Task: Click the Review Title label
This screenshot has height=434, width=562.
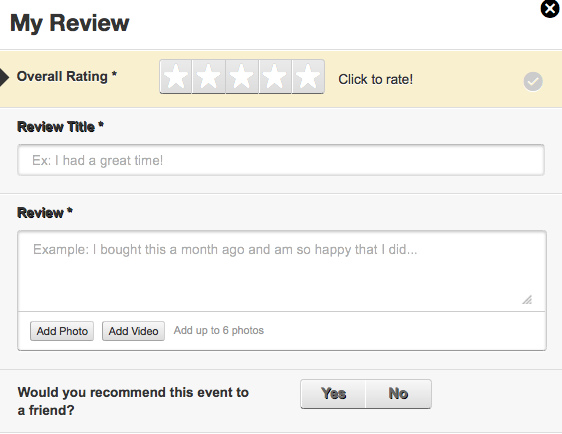Action: [x=60, y=127]
